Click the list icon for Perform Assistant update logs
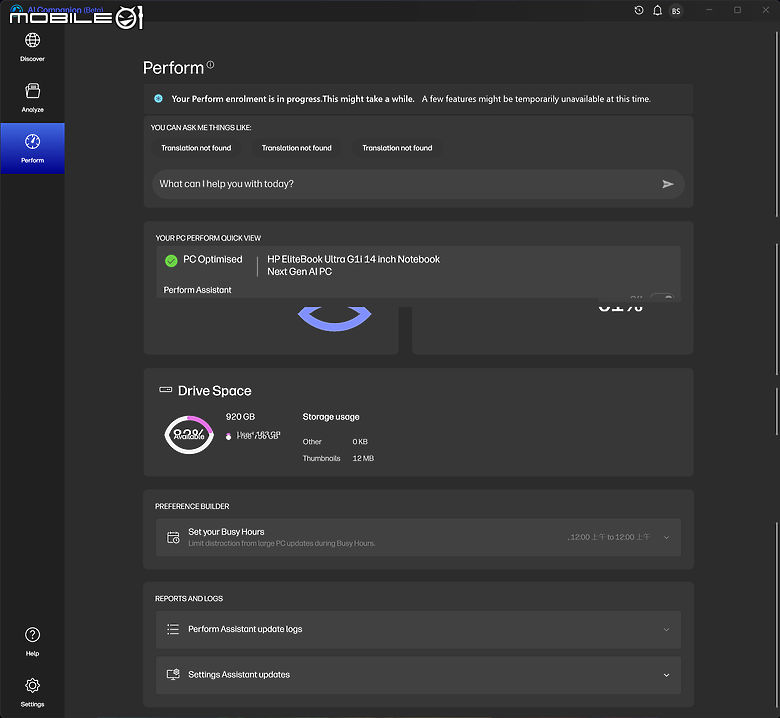This screenshot has width=780, height=718. tap(173, 629)
